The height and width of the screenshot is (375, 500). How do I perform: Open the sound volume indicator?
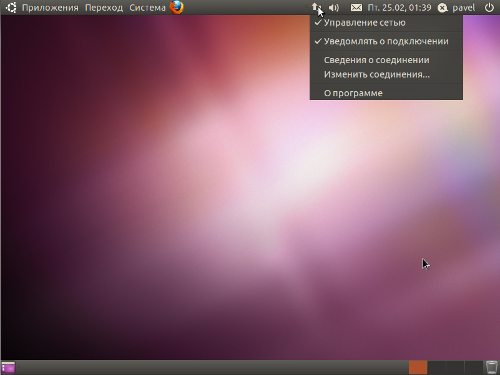click(x=334, y=7)
